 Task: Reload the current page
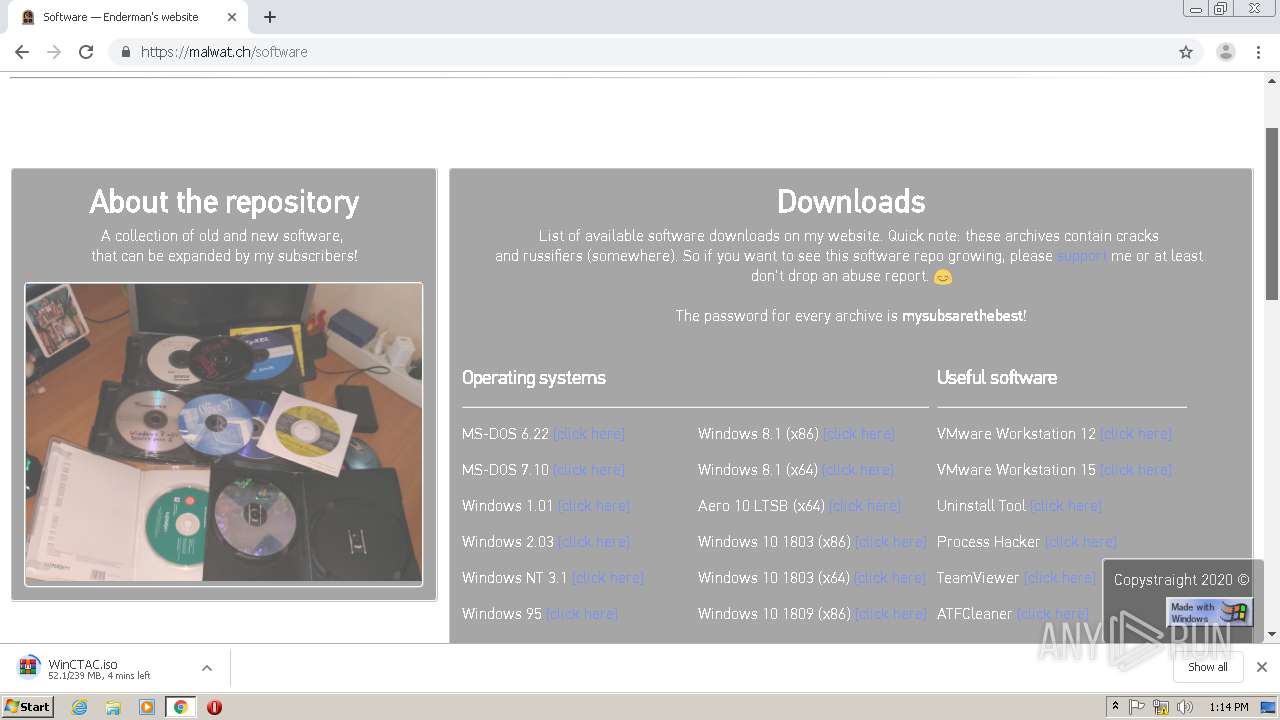(86, 52)
